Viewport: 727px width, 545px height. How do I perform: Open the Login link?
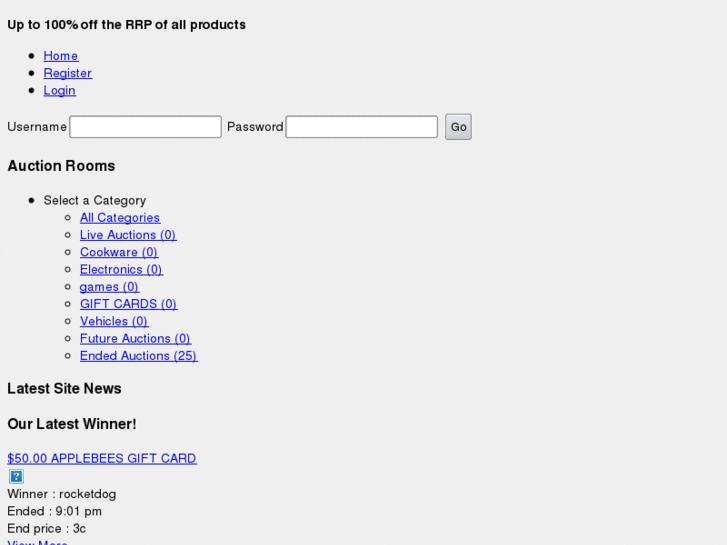(59, 90)
